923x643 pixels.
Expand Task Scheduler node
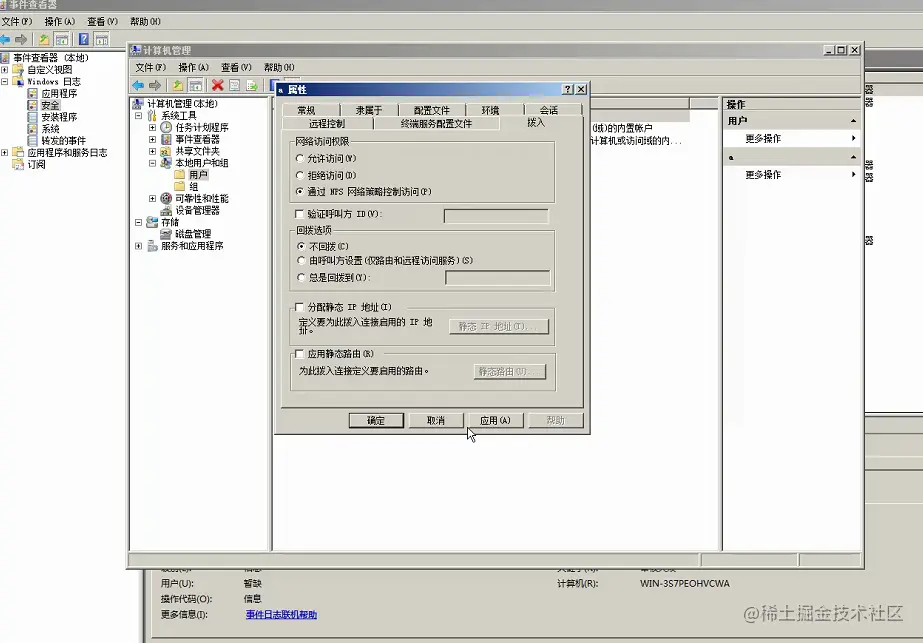coord(152,127)
